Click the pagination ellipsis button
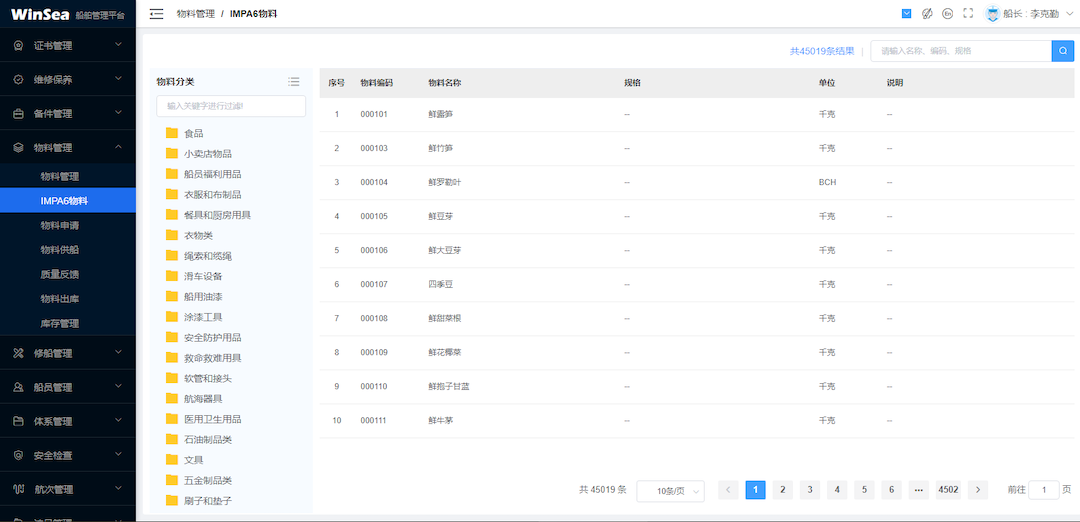Image resolution: width=1080 pixels, height=522 pixels. [x=919, y=490]
